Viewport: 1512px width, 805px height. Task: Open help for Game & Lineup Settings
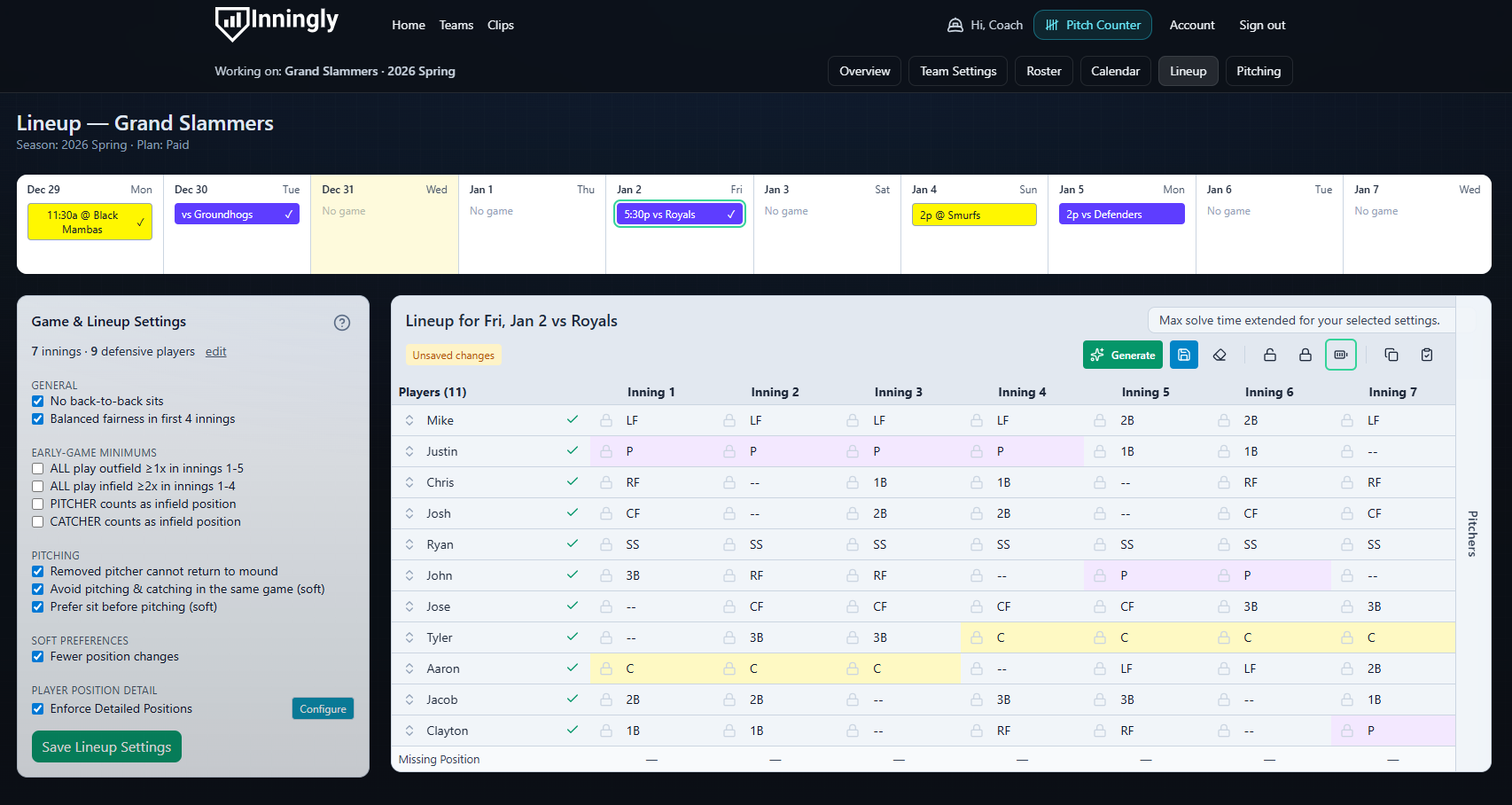(342, 323)
